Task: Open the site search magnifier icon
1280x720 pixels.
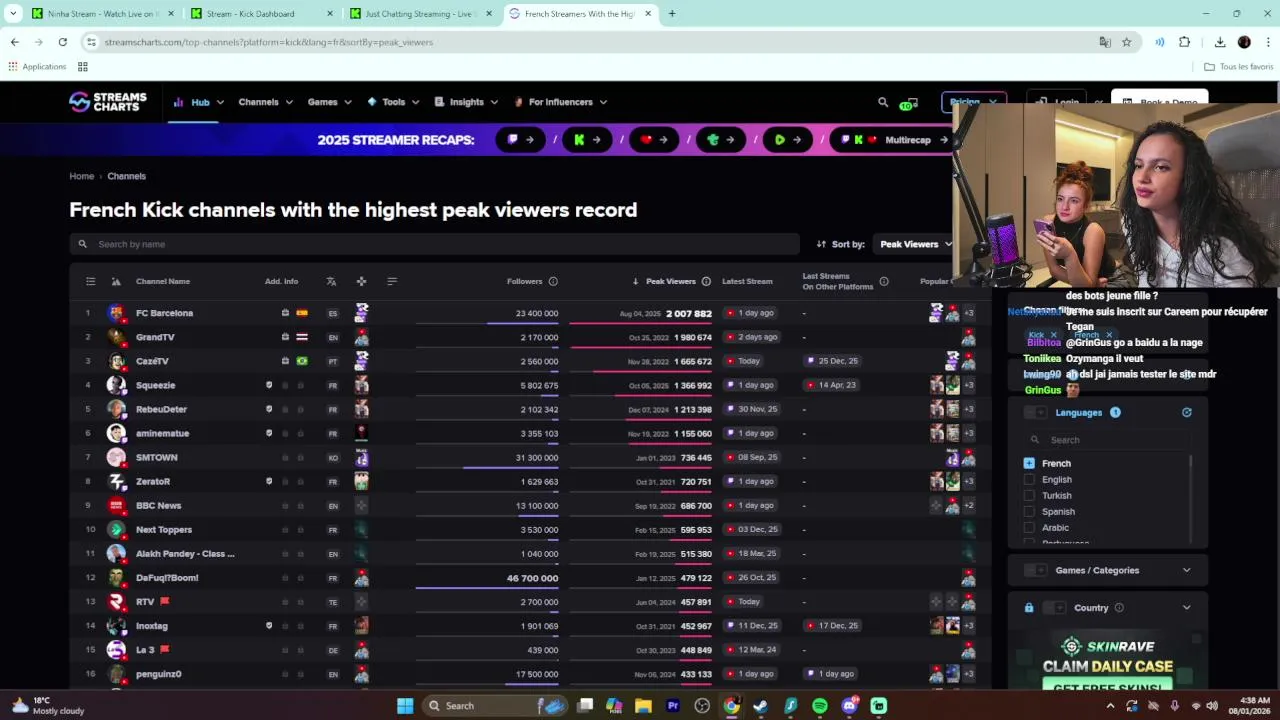Action: pos(883,102)
